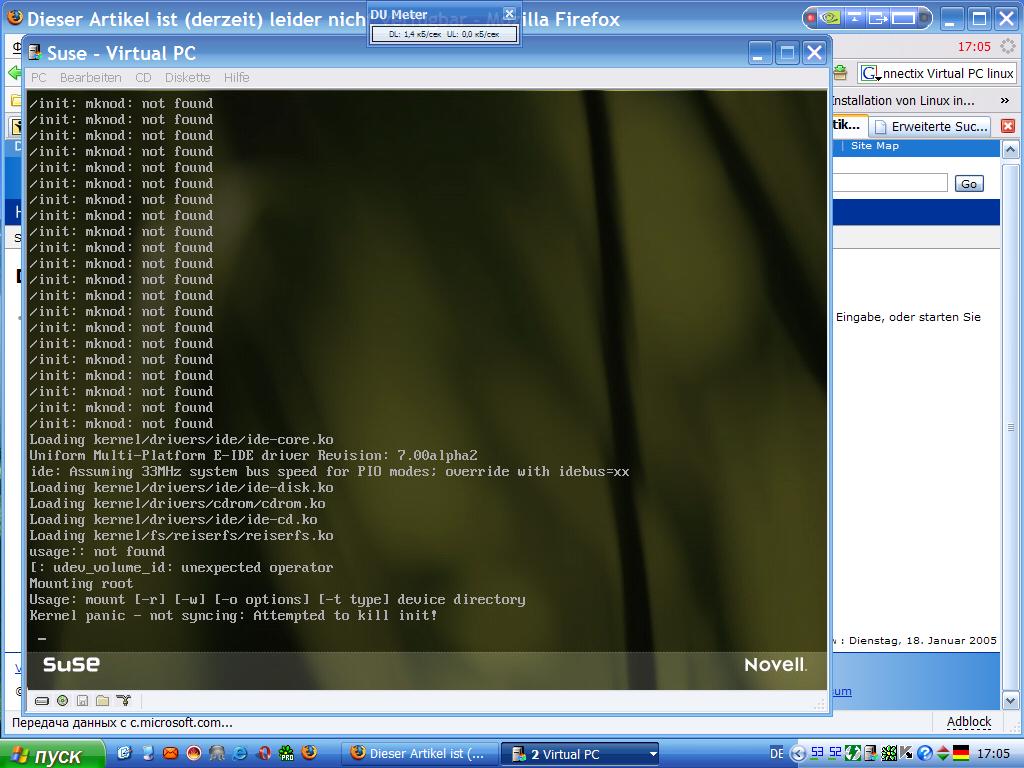Click the gray creature quick launch icon
1024x768 pixels.
[x=217, y=753]
